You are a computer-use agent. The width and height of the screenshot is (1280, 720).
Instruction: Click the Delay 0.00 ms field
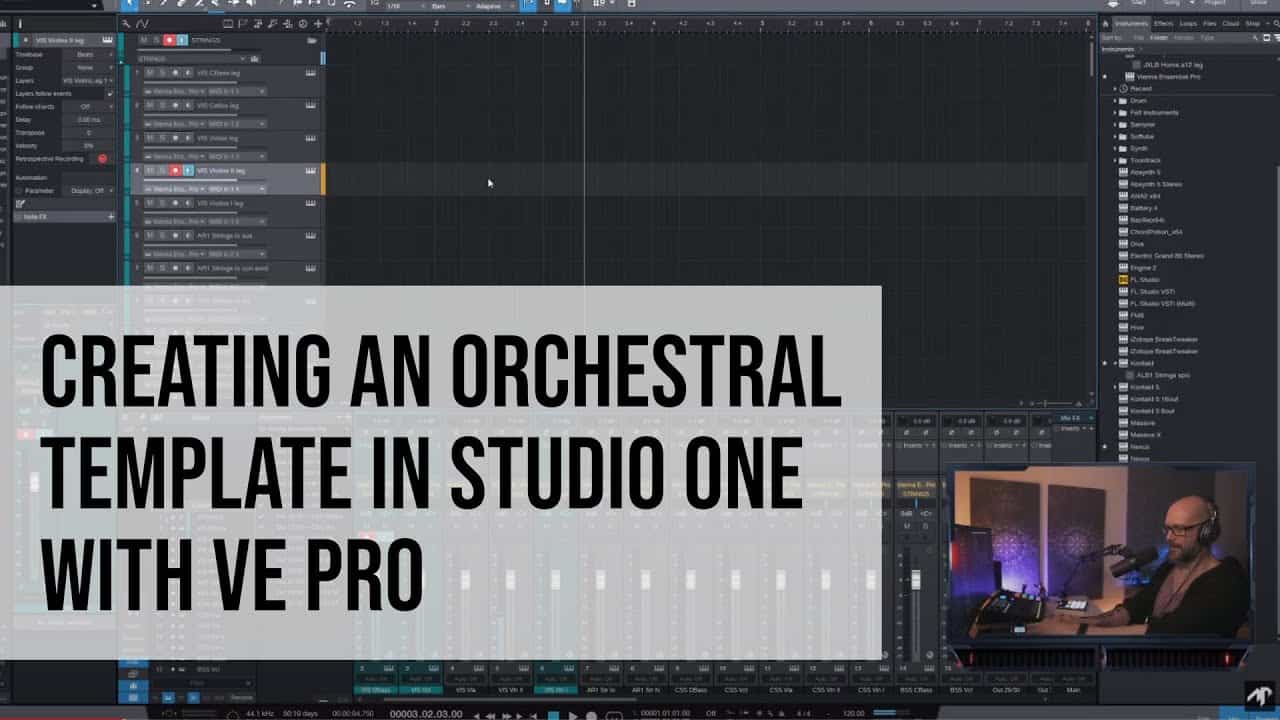click(x=88, y=119)
